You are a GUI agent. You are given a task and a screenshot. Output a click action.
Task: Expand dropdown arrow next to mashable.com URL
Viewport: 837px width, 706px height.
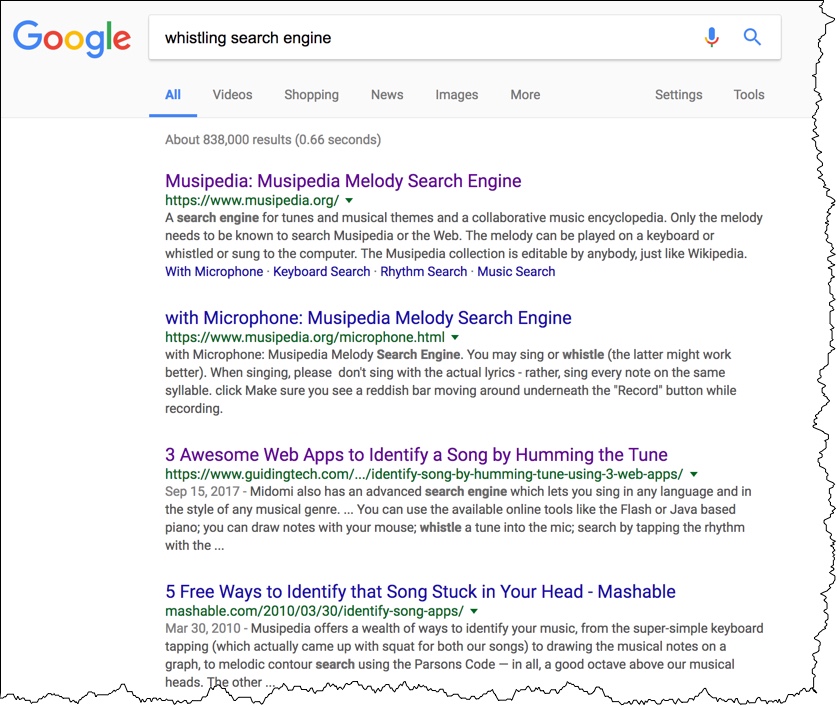474,610
